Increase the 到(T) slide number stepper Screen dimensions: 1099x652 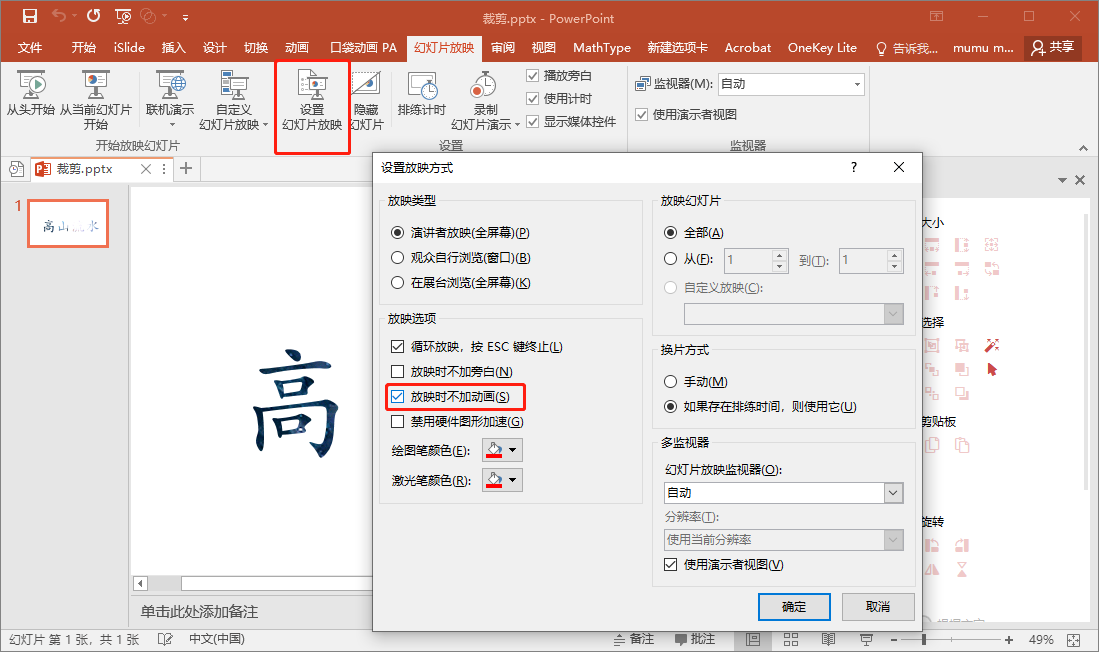(x=894, y=254)
